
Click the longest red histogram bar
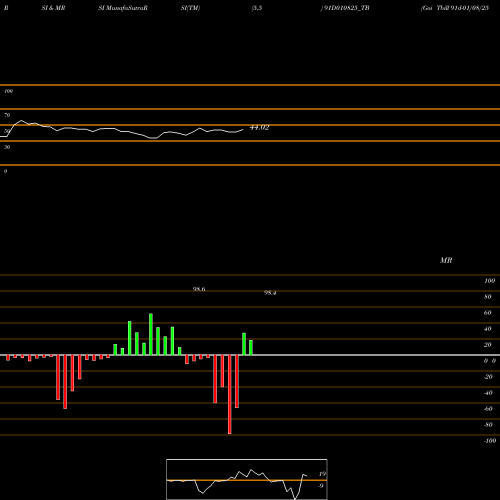230,394
